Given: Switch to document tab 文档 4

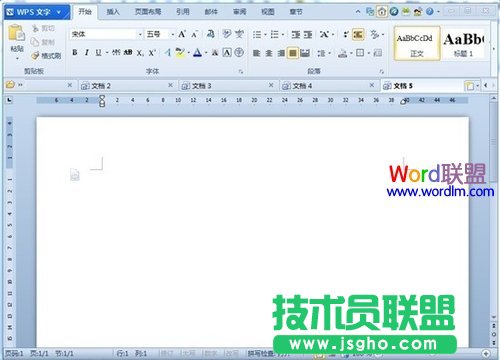Looking at the screenshot, I should pos(329,86).
